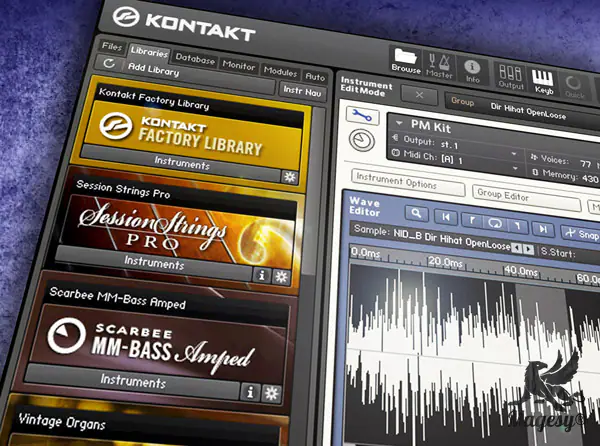Switch to the Files tab

tap(112, 47)
